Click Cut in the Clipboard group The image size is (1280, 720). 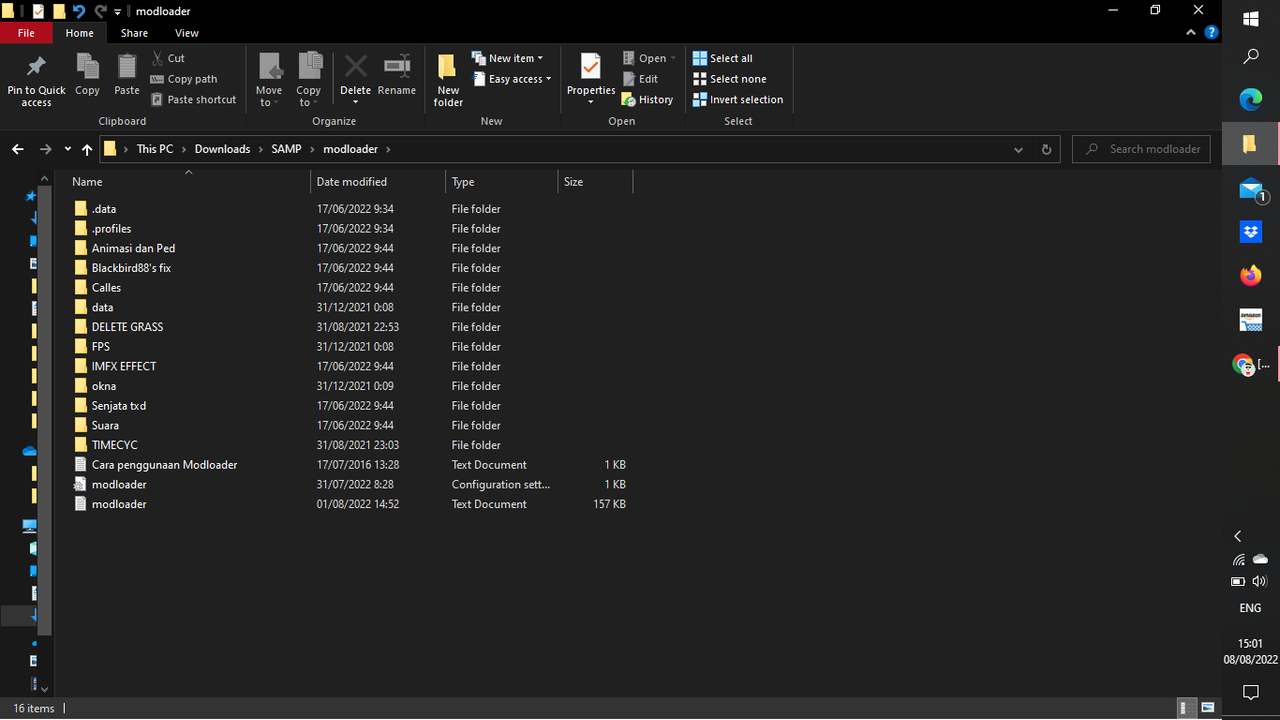pyautogui.click(x=168, y=58)
